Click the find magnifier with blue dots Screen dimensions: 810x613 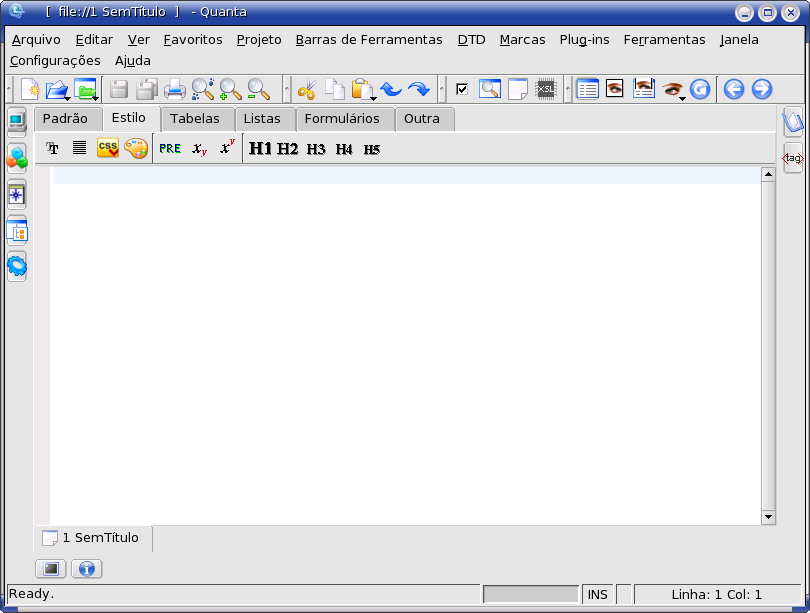point(202,89)
